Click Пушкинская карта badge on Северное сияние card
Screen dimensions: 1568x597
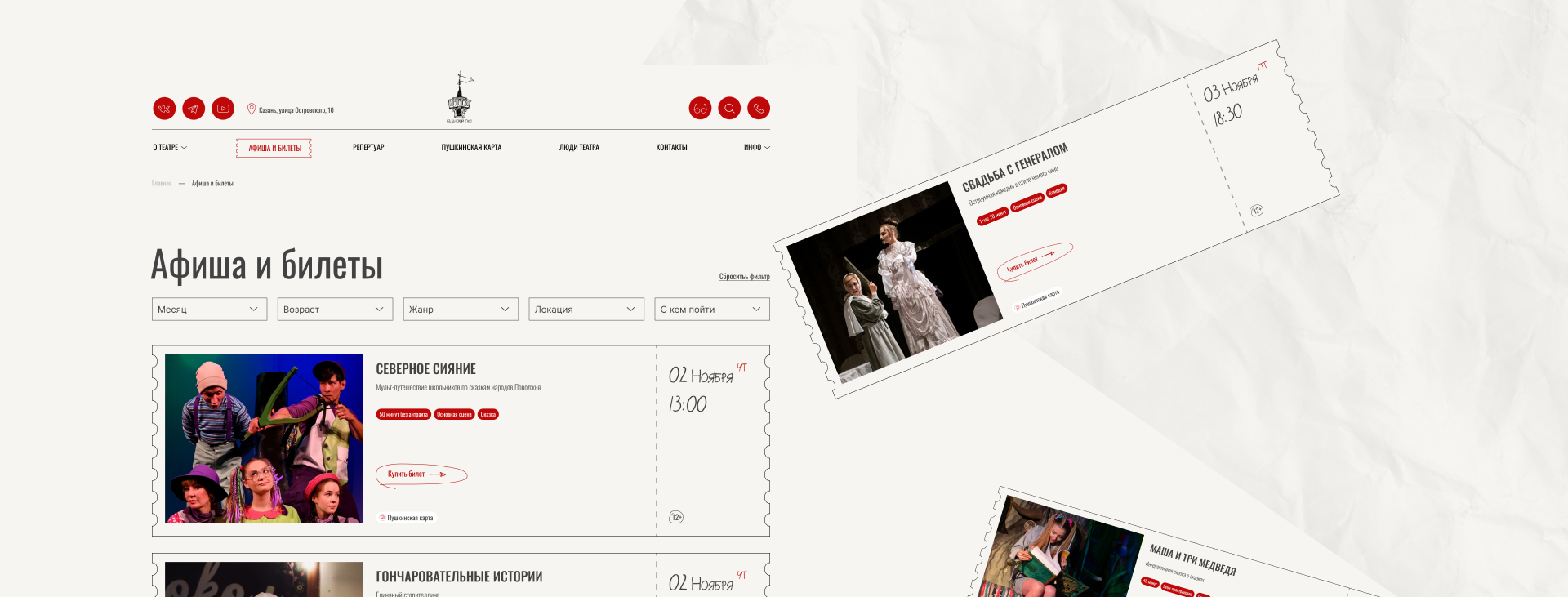click(406, 518)
